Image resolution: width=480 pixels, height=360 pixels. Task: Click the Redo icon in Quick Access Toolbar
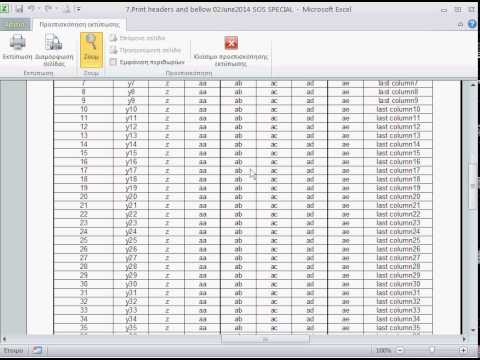pyautogui.click(x=49, y=9)
